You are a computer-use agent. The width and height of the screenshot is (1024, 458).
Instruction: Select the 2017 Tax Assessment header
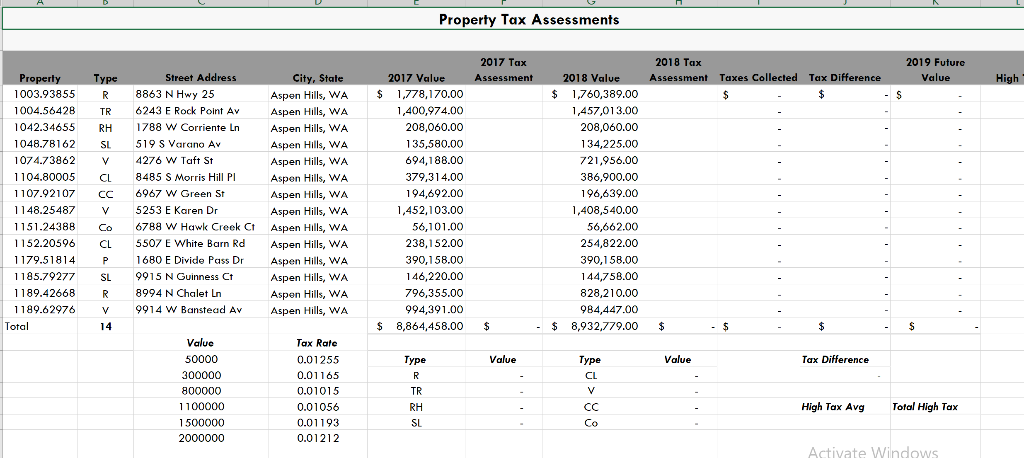[504, 70]
